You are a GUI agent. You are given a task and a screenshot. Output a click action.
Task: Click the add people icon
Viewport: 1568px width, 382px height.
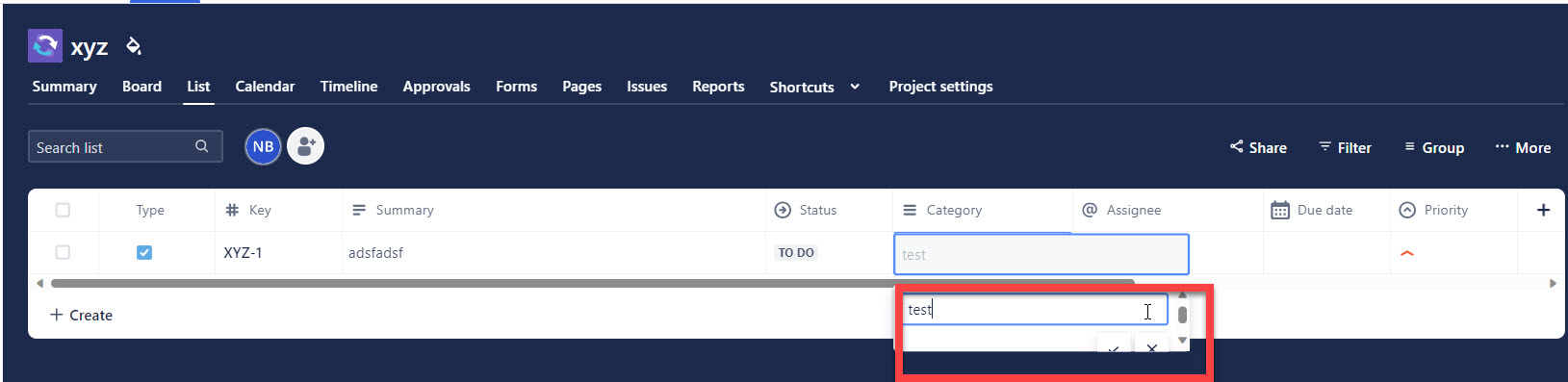(306, 146)
